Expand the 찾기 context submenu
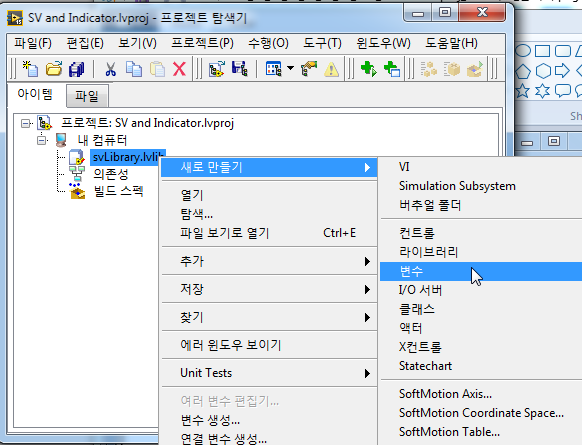This screenshot has width=582, height=445. point(269,317)
